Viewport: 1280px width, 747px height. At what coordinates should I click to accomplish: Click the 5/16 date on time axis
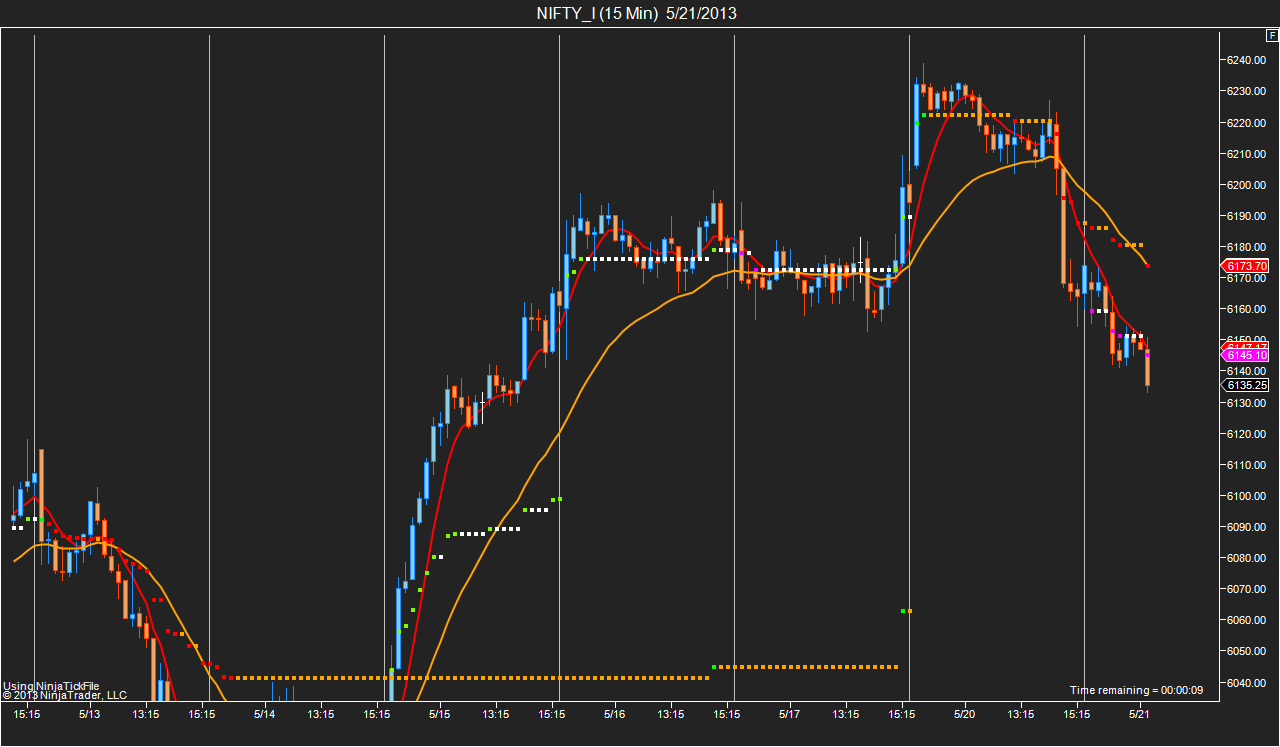pos(614,715)
